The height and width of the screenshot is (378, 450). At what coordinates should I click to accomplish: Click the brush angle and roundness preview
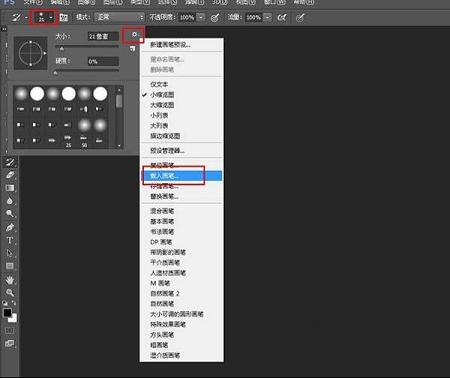[x=31, y=53]
